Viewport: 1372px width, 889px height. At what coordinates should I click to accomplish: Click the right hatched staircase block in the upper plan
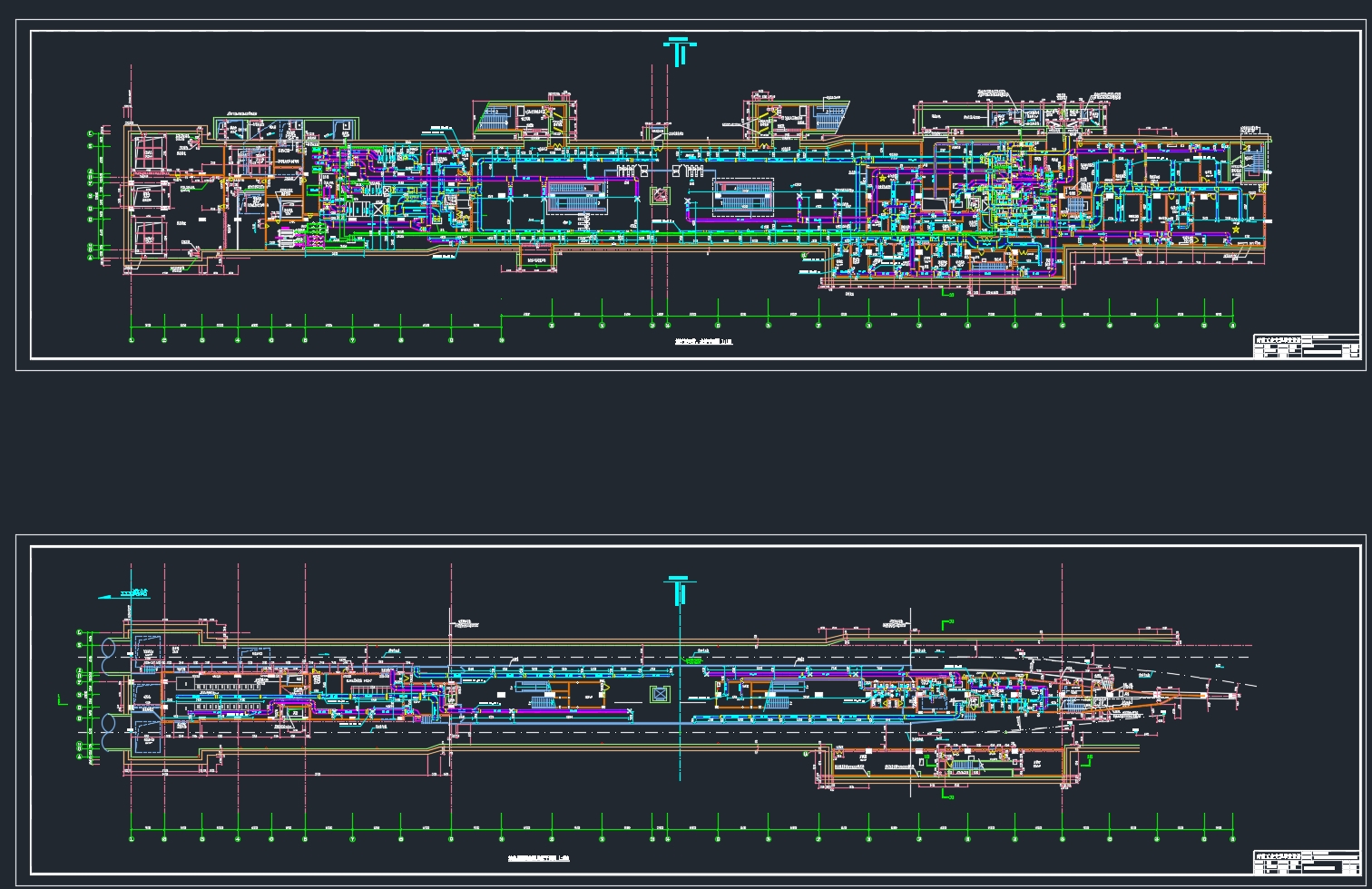pyautogui.click(x=743, y=197)
